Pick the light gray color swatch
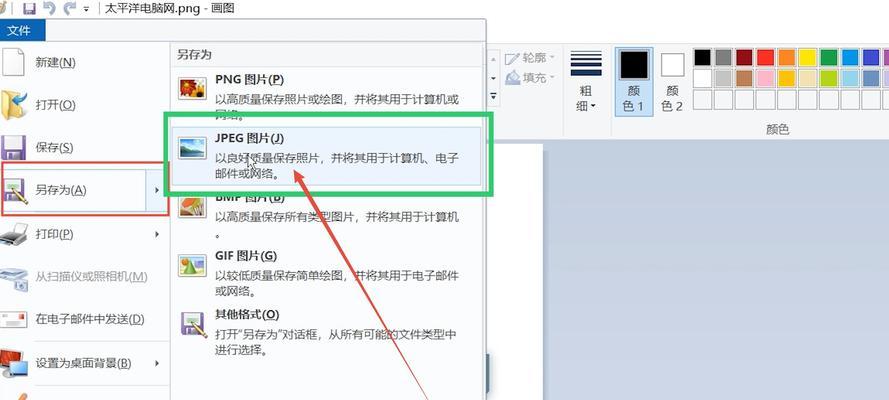 point(723,78)
